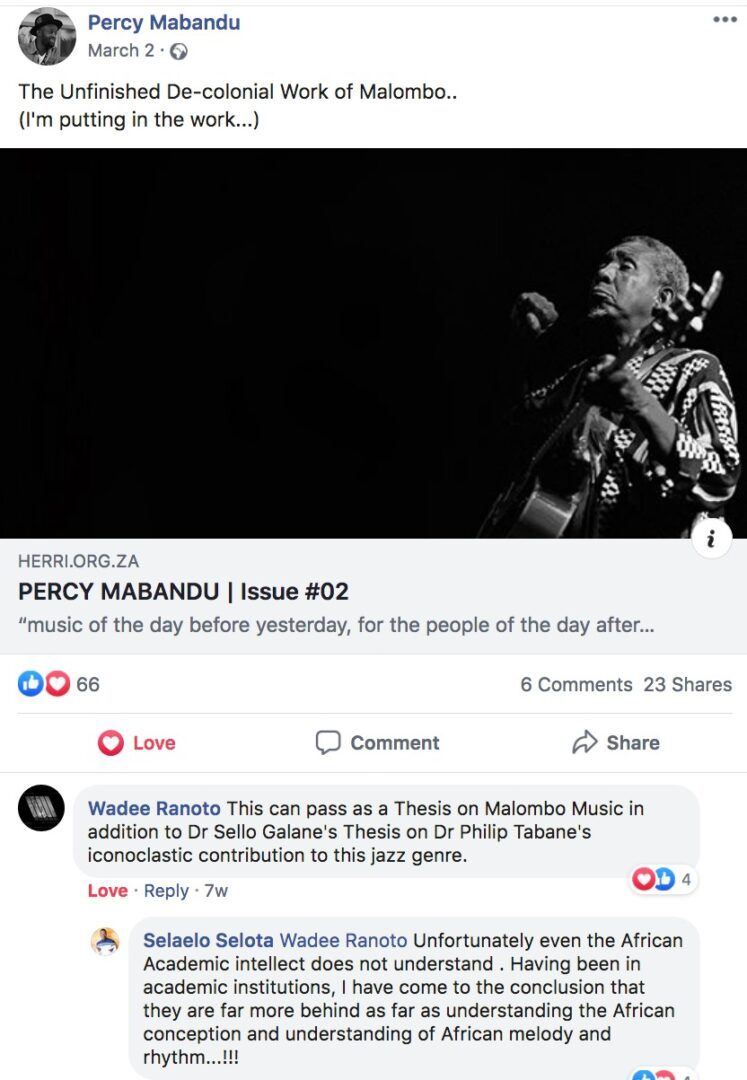This screenshot has height=1080, width=747.
Task: Click the info icon on link preview
Action: click(x=711, y=540)
